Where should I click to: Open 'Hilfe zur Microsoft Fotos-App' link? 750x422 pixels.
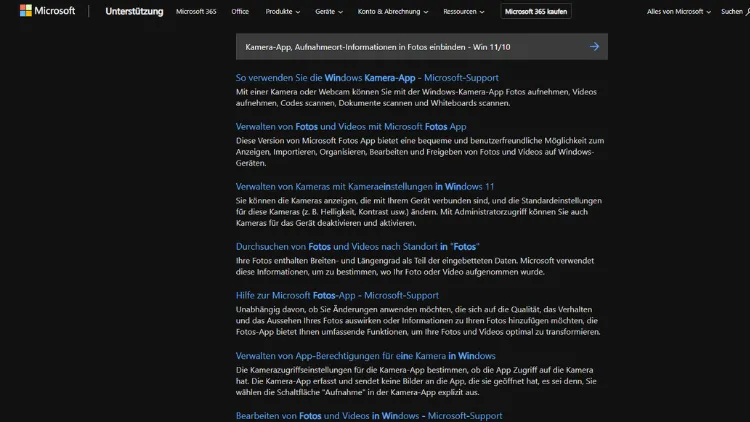(337, 295)
